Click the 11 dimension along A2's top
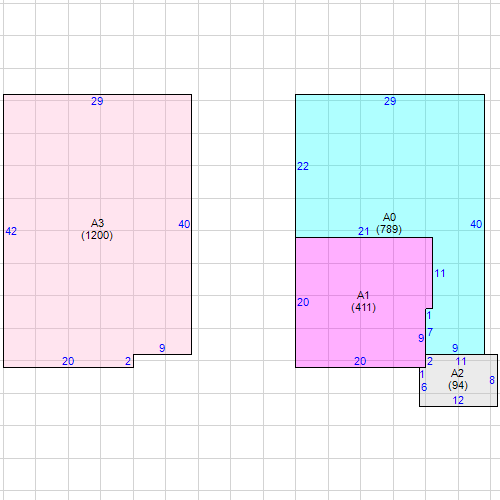The width and height of the screenshot is (500, 500). (461, 361)
